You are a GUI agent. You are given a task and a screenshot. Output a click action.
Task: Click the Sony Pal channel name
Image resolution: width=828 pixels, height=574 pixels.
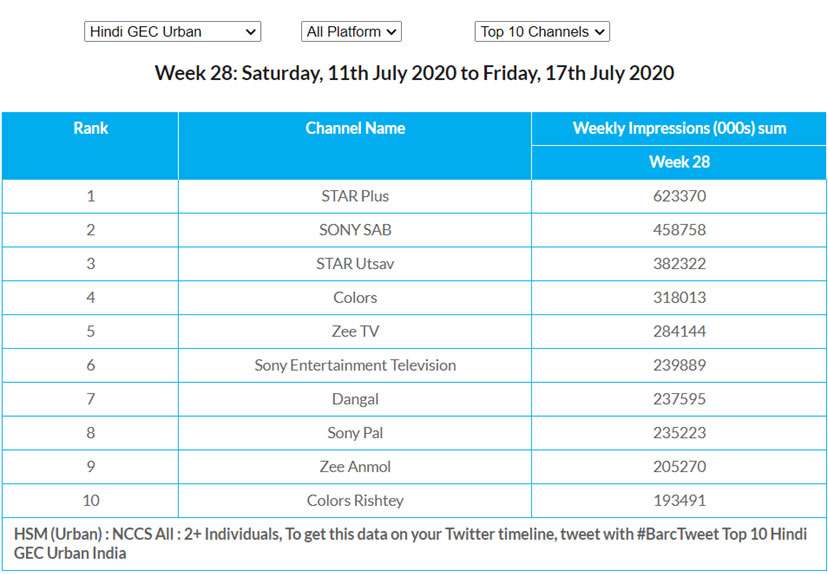(x=355, y=434)
